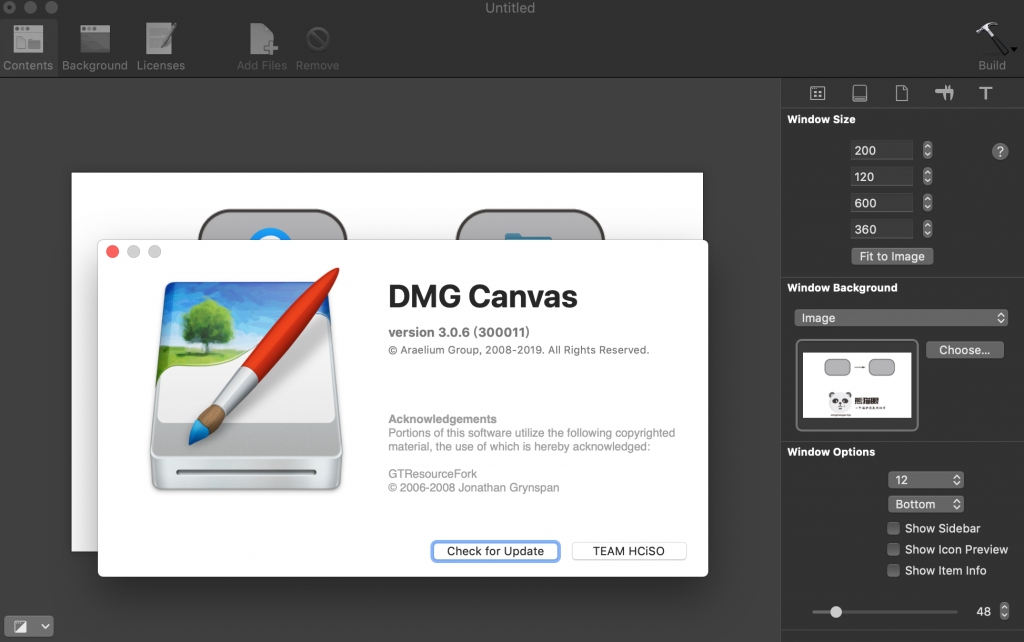Click the Acknowledgements heading
The image size is (1024, 642).
tap(442, 419)
